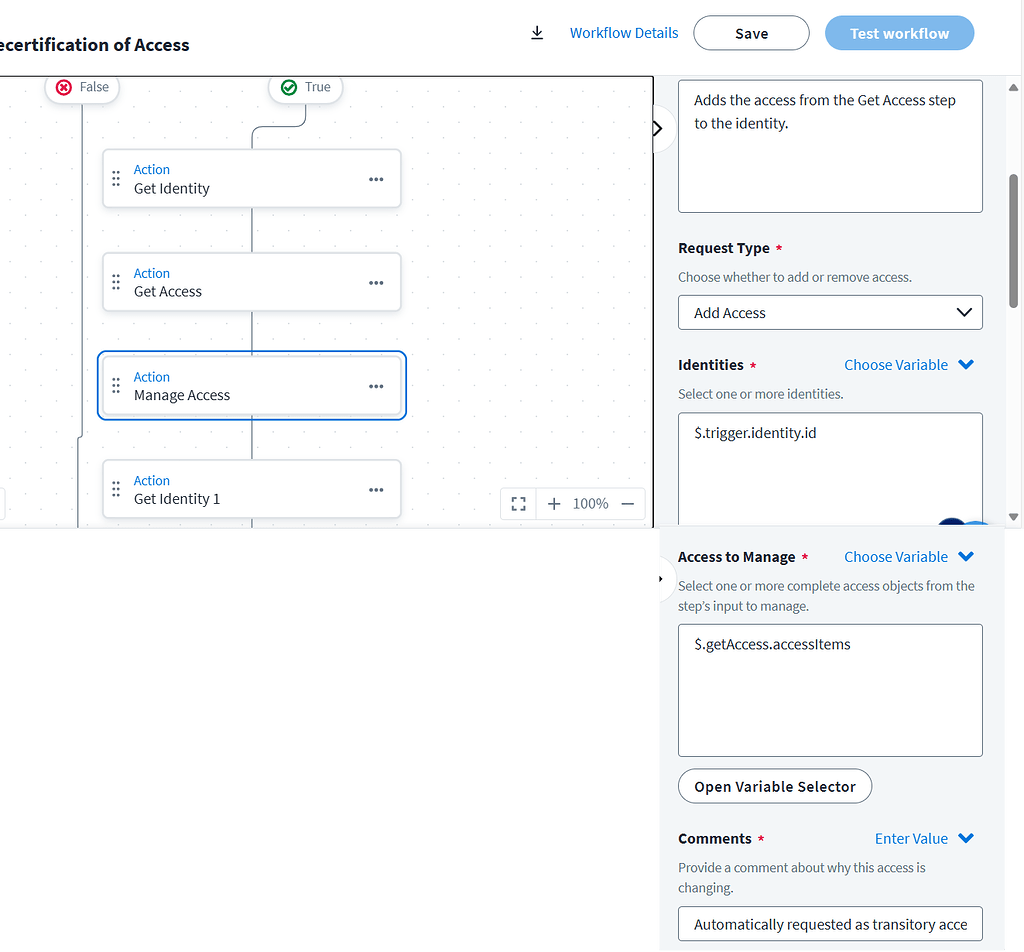Zoom out using the minus icon
The height and width of the screenshot is (952, 1024).
(628, 504)
